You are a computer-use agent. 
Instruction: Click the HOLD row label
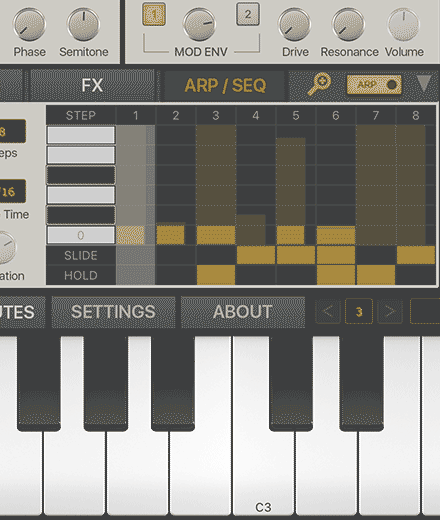(81, 275)
